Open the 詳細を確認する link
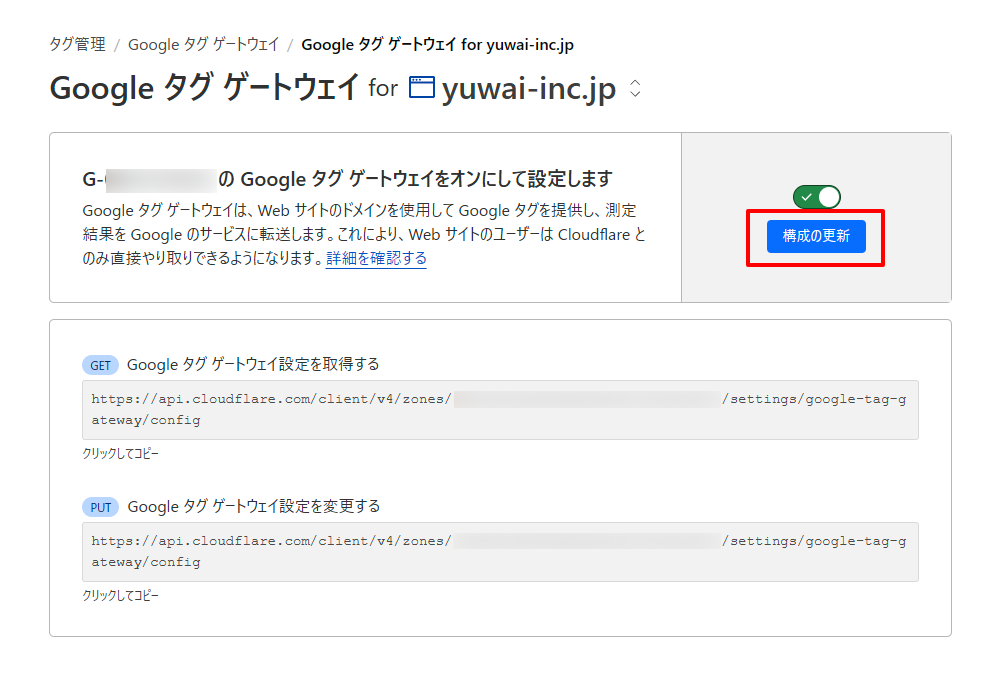This screenshot has height=692, width=999. 376,258
